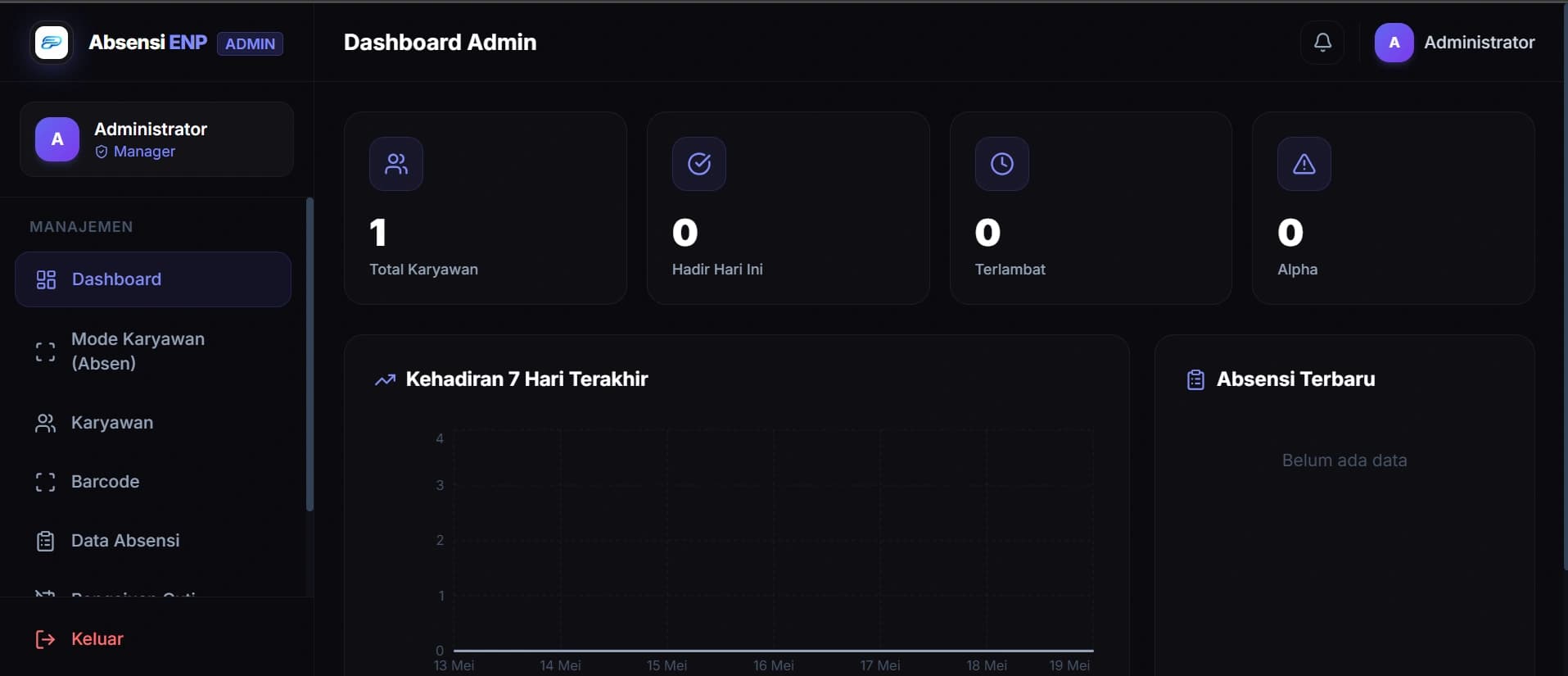The image size is (1568, 676).
Task: Open the Data Absensi page
Action: tap(153, 541)
